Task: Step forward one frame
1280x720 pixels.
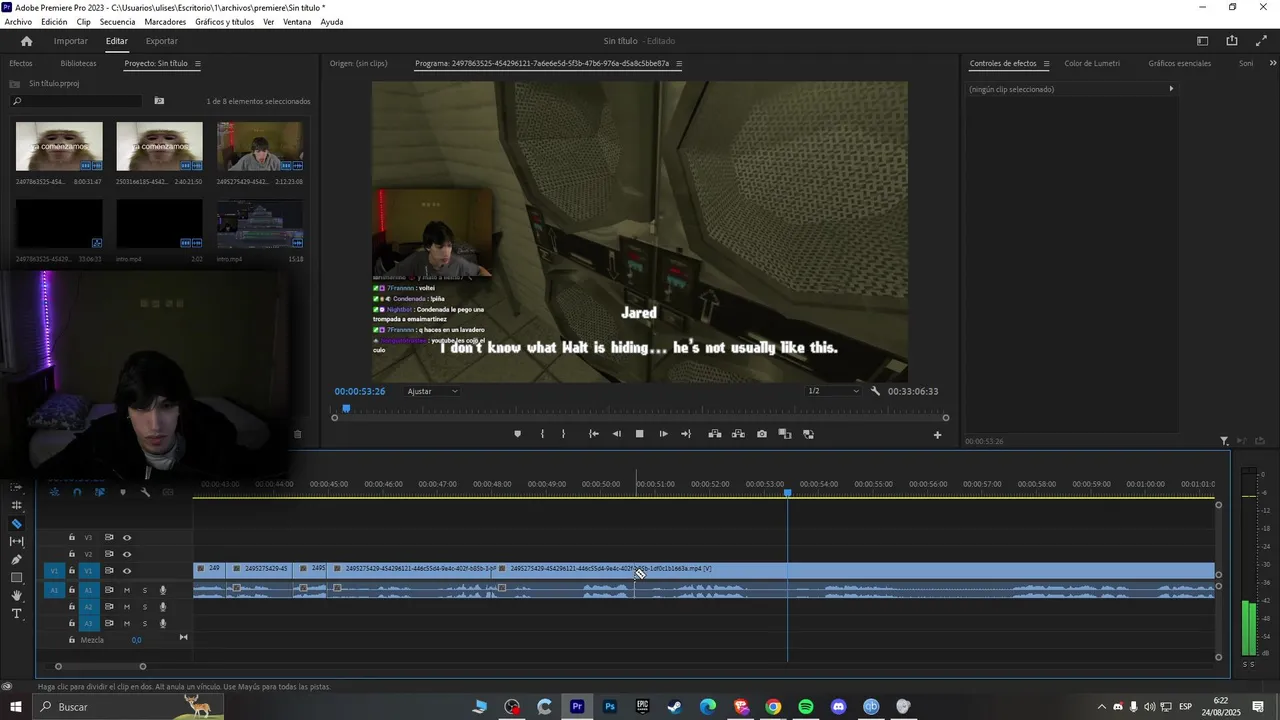Action: pyautogui.click(x=663, y=434)
